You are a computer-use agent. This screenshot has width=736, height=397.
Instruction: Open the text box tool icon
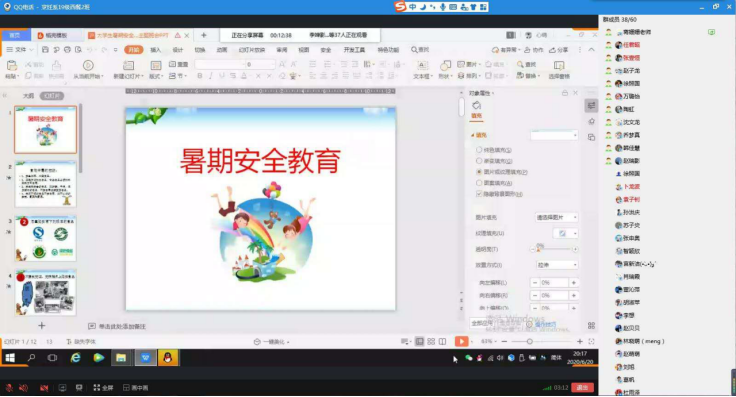coord(422,65)
